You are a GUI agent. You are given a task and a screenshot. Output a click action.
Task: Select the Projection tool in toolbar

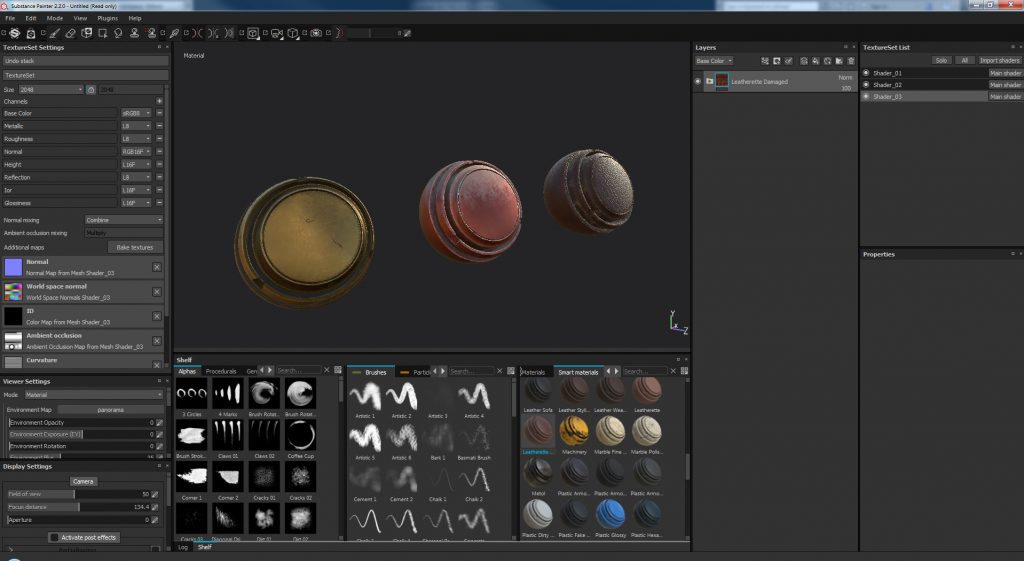click(x=86, y=33)
